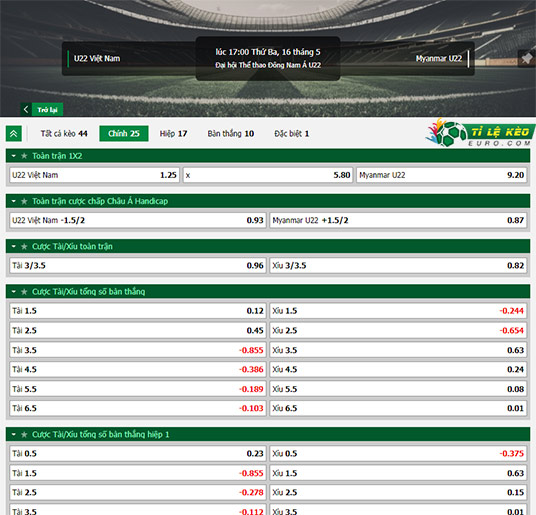Choose Tài 2.5 odds 0.45

click(x=138, y=330)
